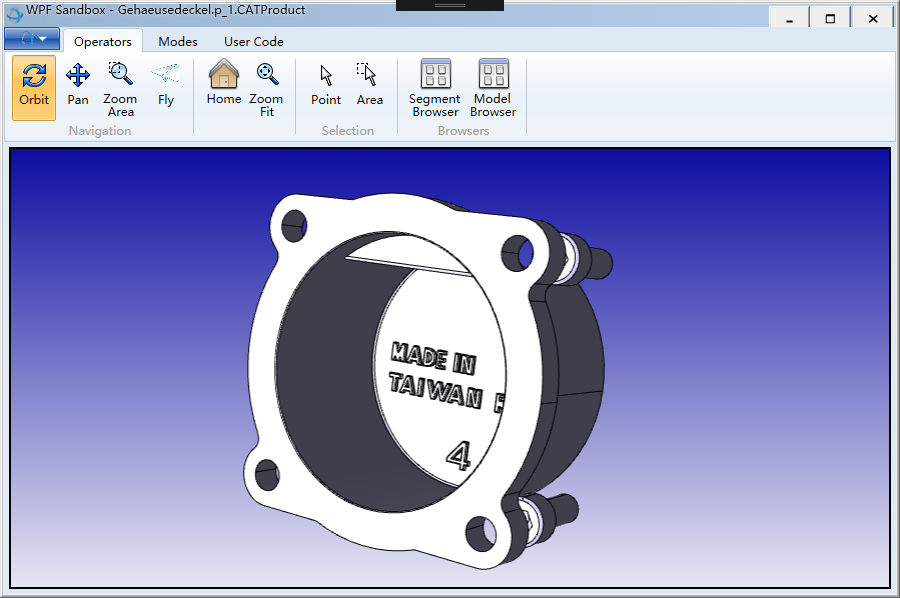Viewport: 900px width, 598px height.
Task: Switch to the Modes ribbon tab
Action: point(178,41)
